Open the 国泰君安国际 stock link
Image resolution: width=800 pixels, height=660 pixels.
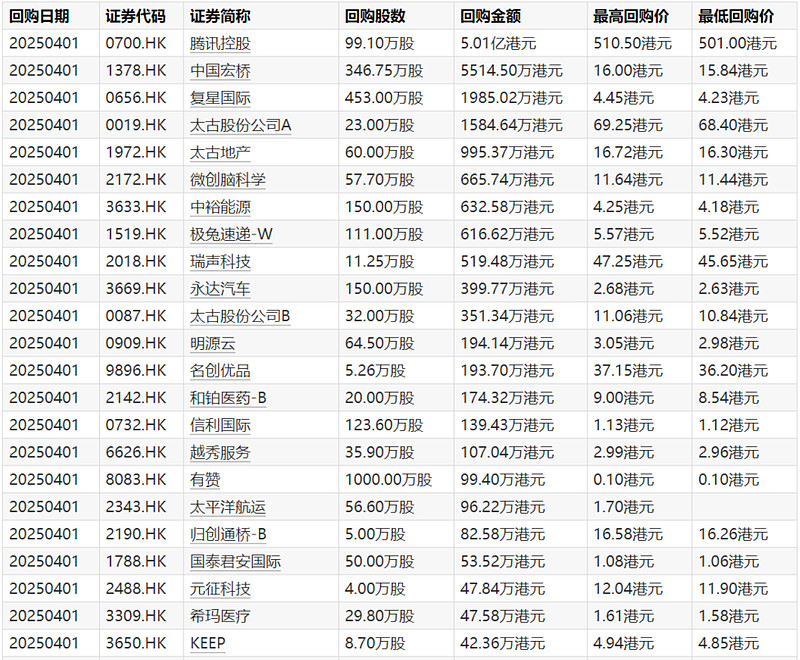(x=235, y=562)
